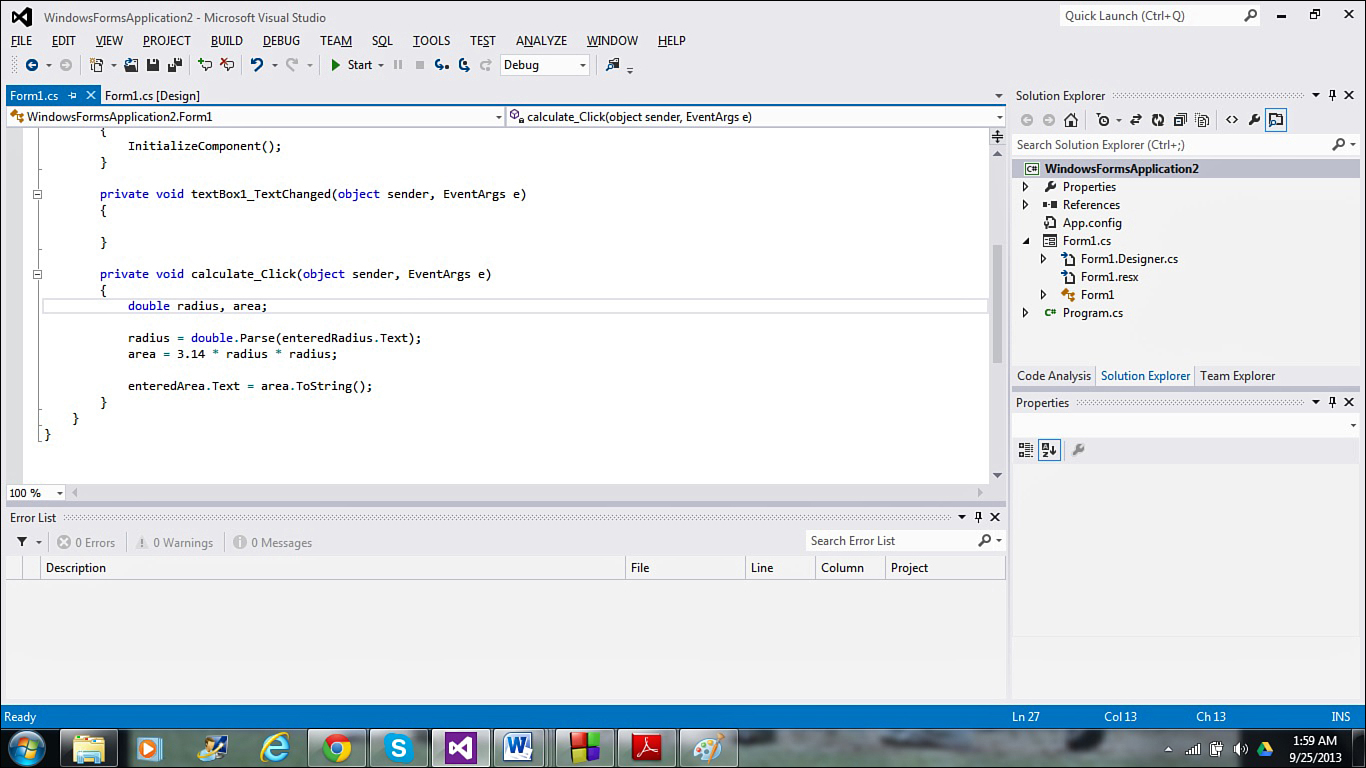The image size is (1366, 768).
Task: Open the FILE menu
Action: pyautogui.click(x=21, y=41)
